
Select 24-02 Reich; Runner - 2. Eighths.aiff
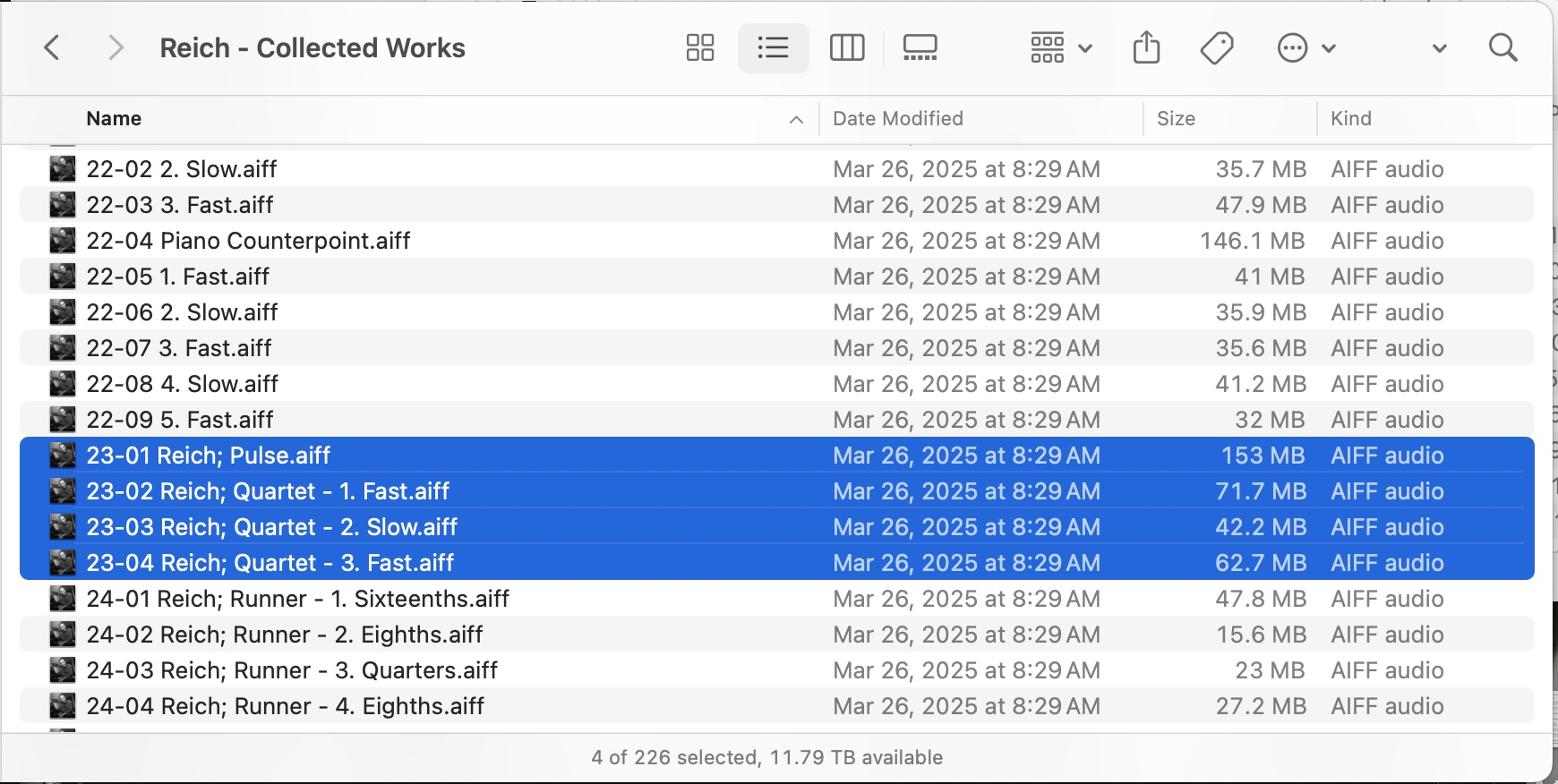click(x=285, y=635)
